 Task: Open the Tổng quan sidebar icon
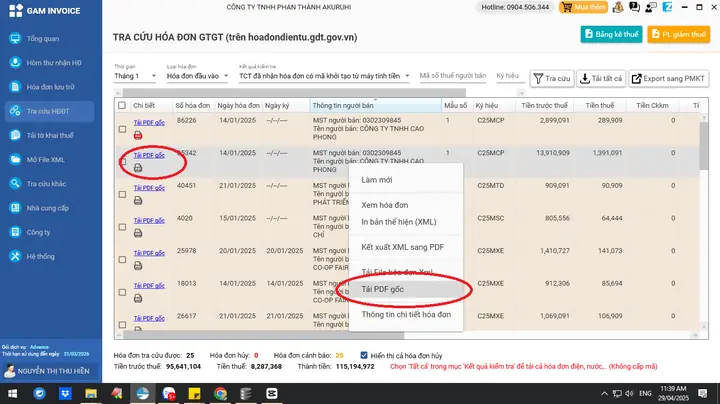tap(15, 39)
